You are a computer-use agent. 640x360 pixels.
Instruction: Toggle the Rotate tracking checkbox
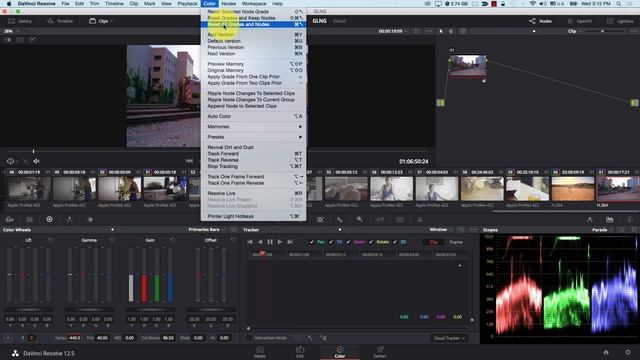[371, 242]
